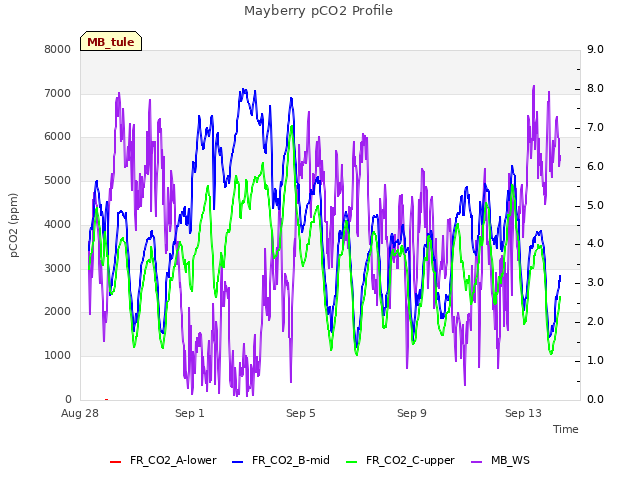Click the Sep 9 date tick label
The height and width of the screenshot is (480, 640).
(412, 413)
